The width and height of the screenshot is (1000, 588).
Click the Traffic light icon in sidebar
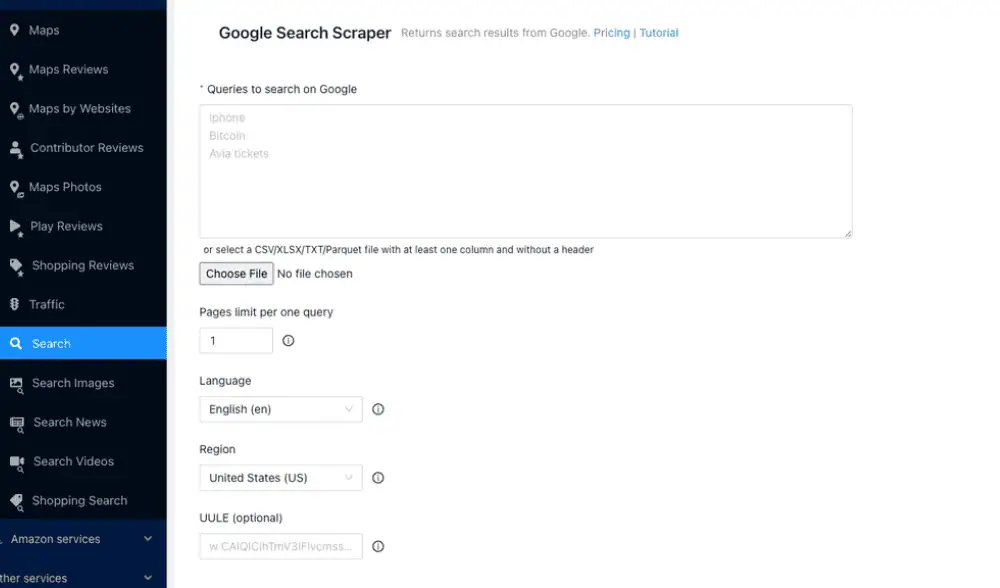15,305
